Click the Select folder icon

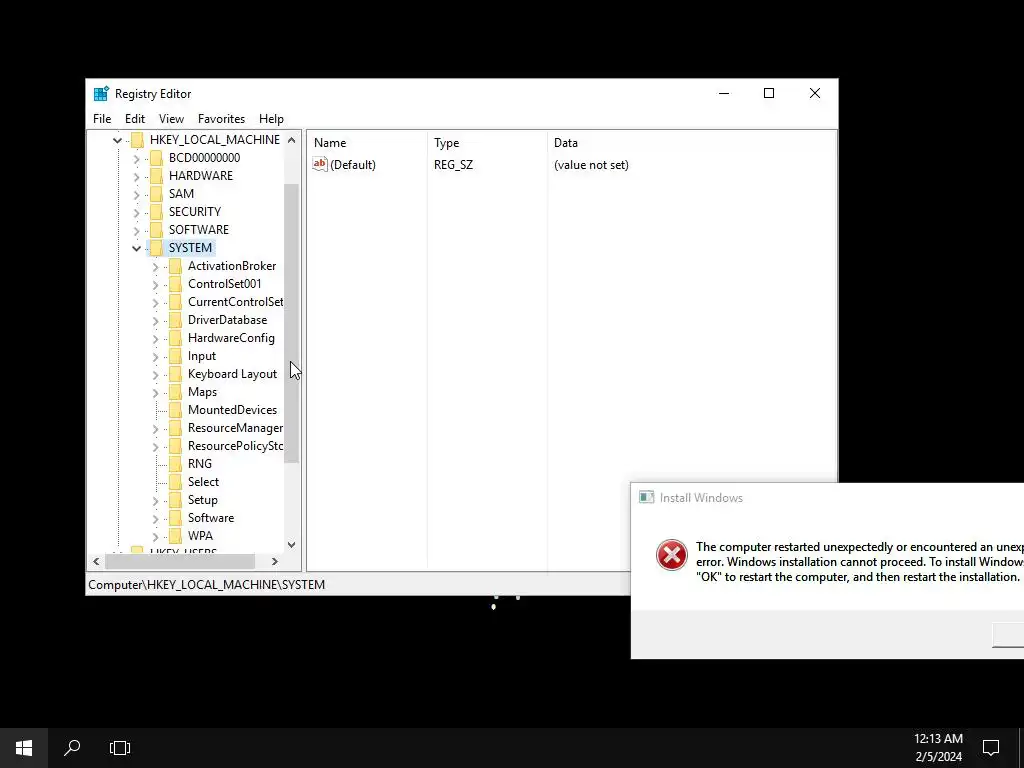(175, 482)
